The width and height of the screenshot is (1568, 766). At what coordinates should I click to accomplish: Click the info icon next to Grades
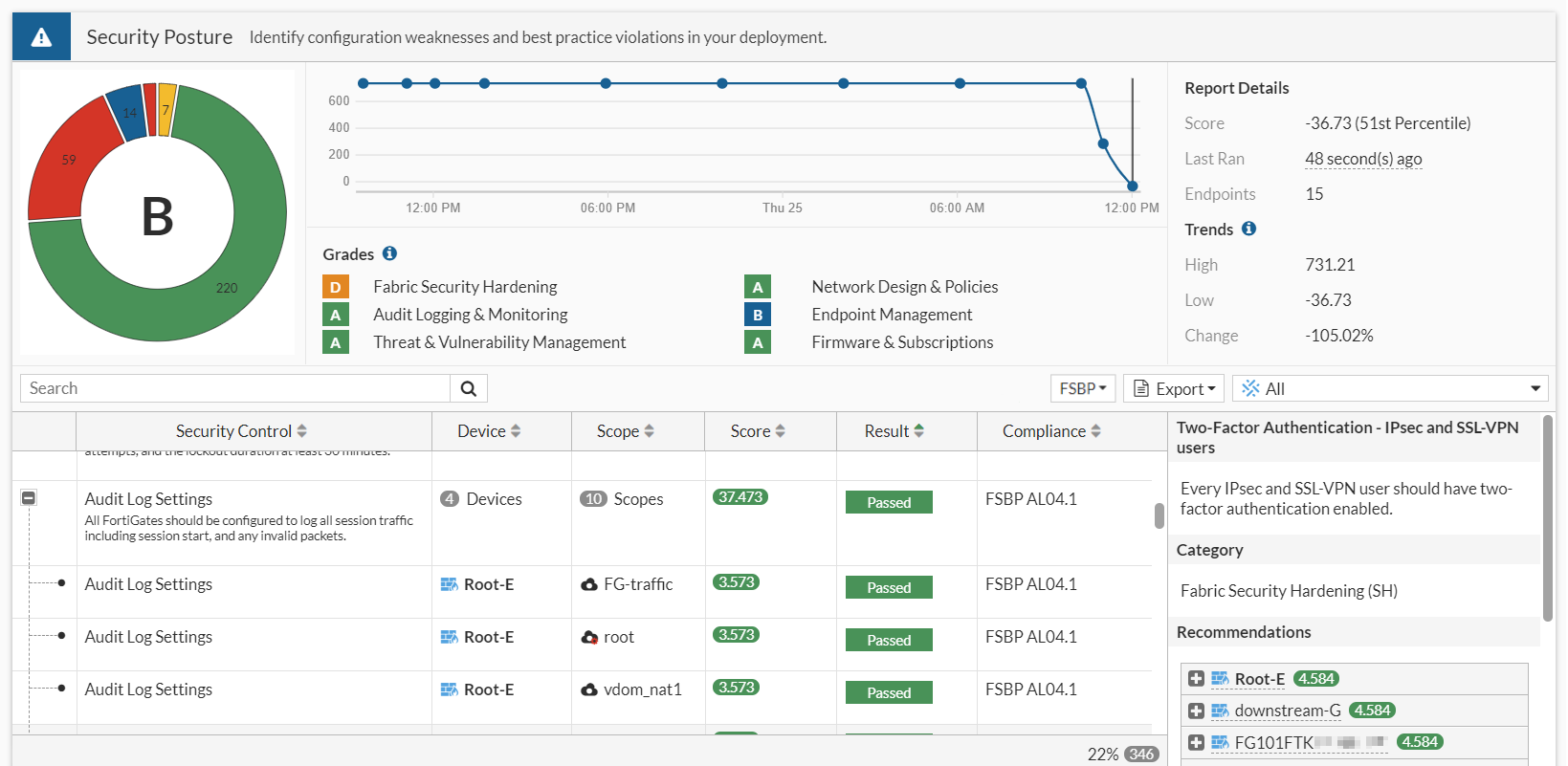(x=389, y=253)
